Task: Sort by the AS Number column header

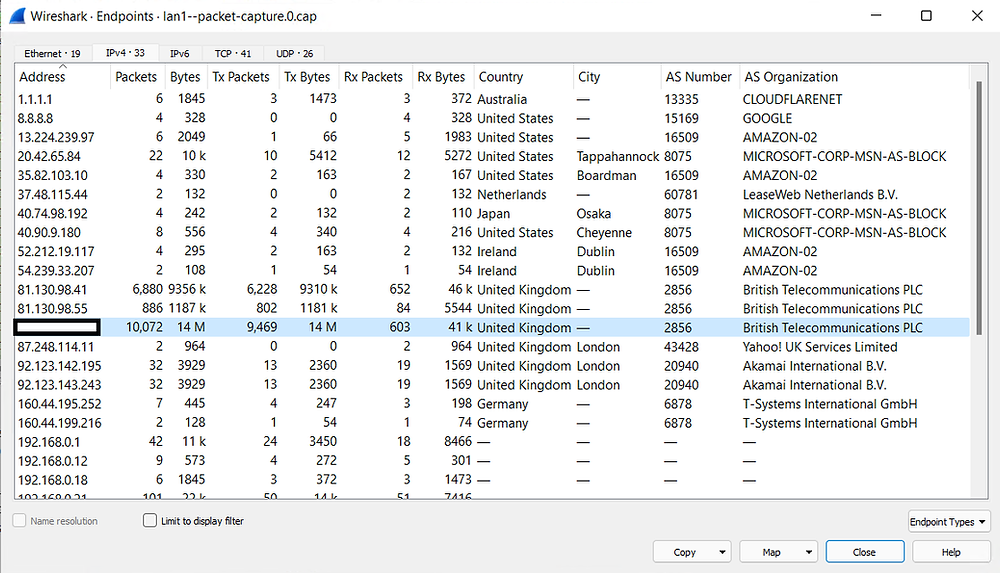Action: click(698, 77)
